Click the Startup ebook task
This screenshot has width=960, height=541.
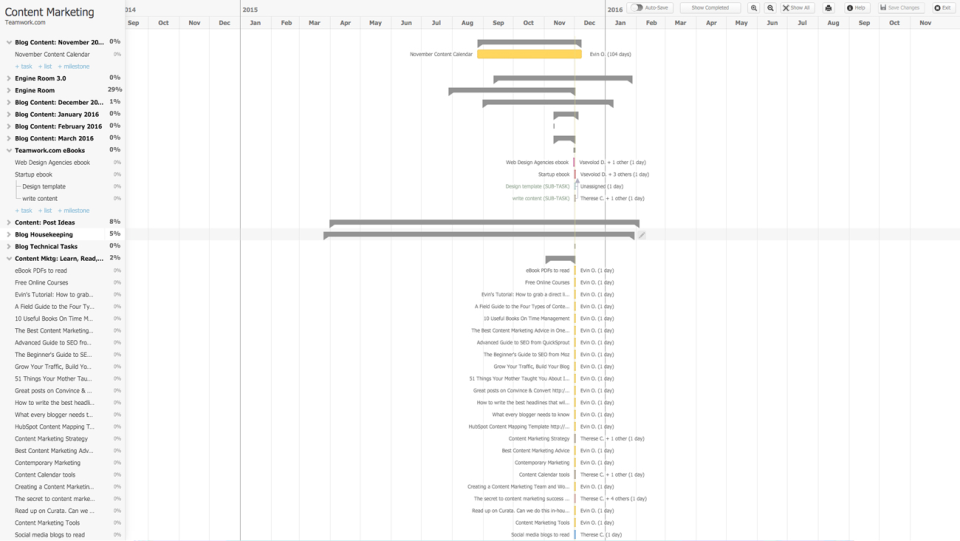33,174
